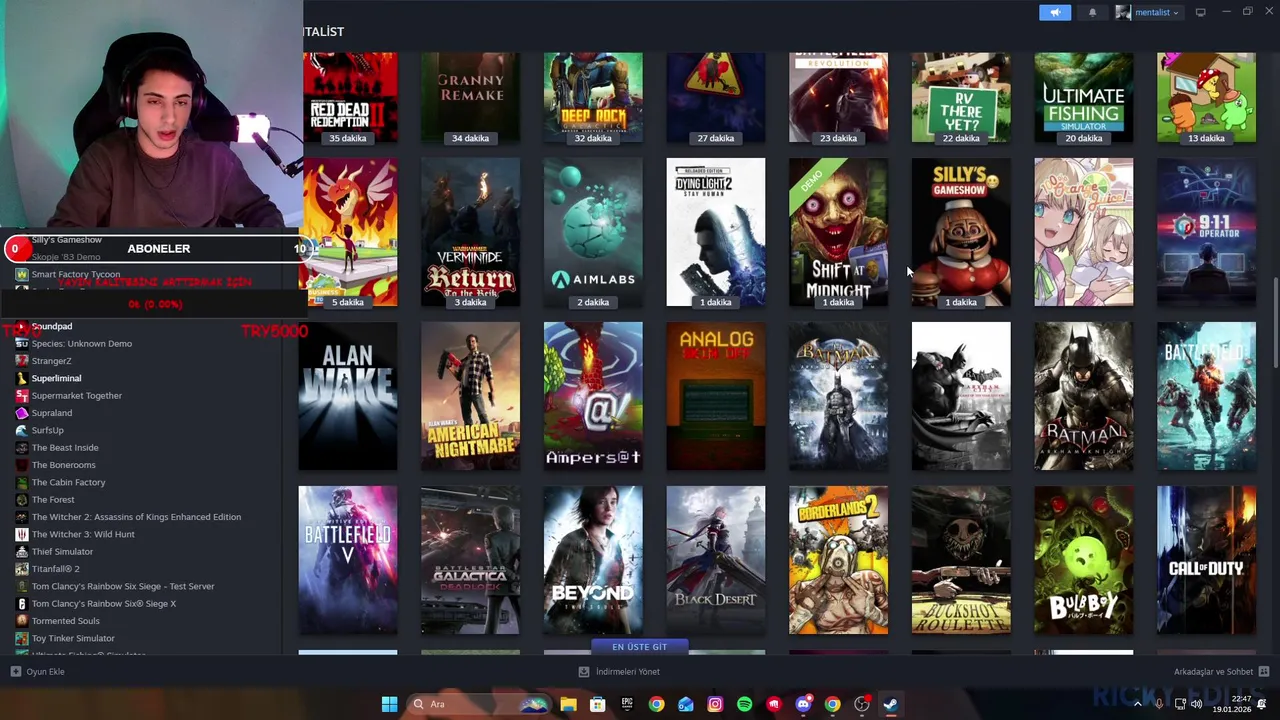Select the Borderlands 2 game cover
Image resolution: width=1280 pixels, height=720 pixels.
tap(838, 560)
